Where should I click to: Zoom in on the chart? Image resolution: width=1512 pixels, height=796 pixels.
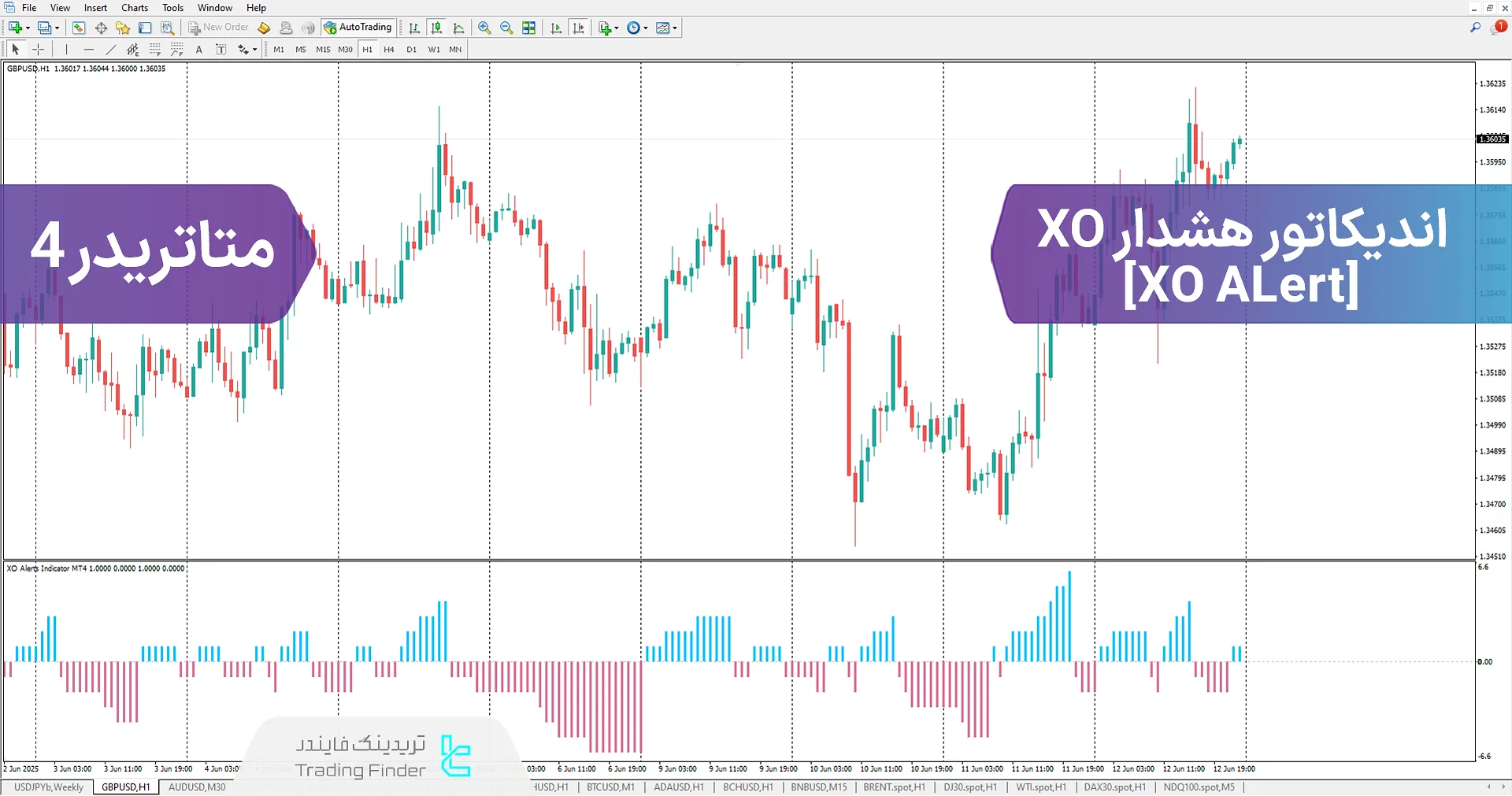[x=484, y=28]
